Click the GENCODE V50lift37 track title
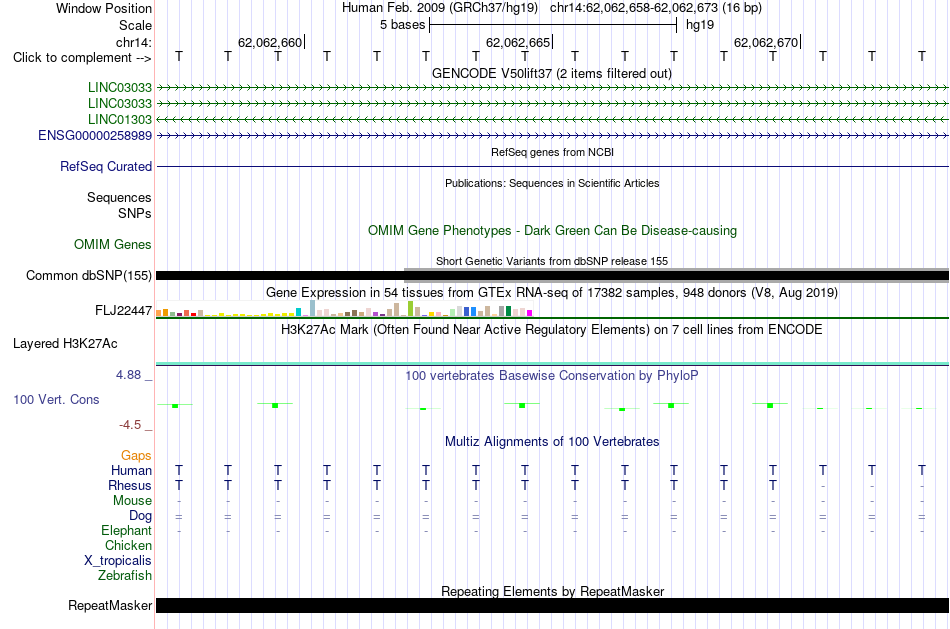 coord(552,74)
